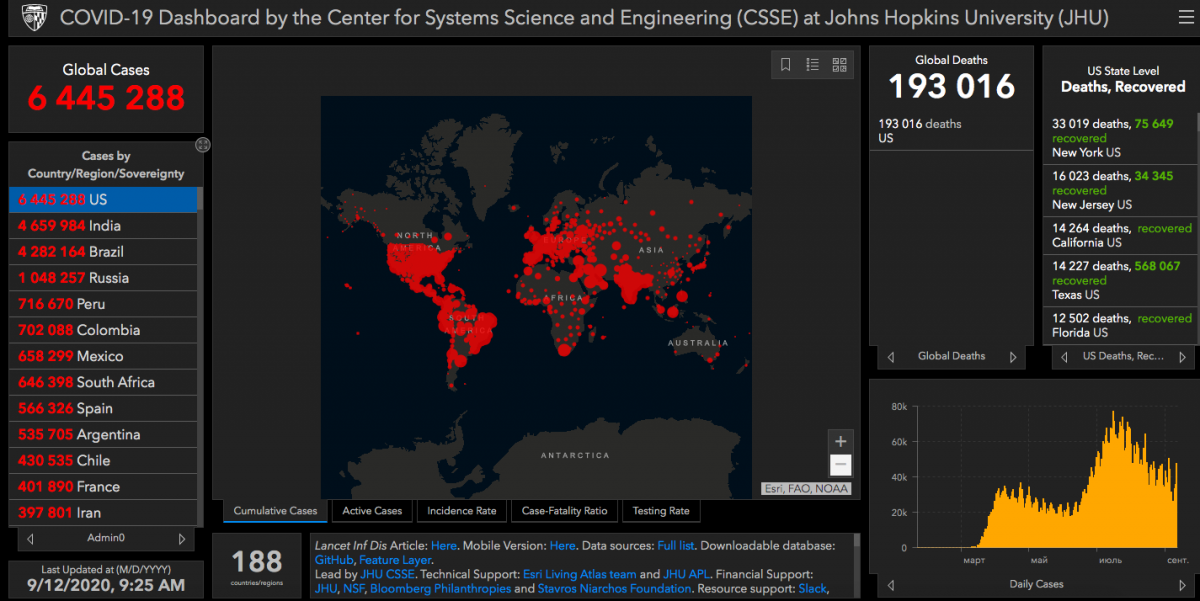Click left arrow beside US Deaths, Rec...

[x=1064, y=357]
